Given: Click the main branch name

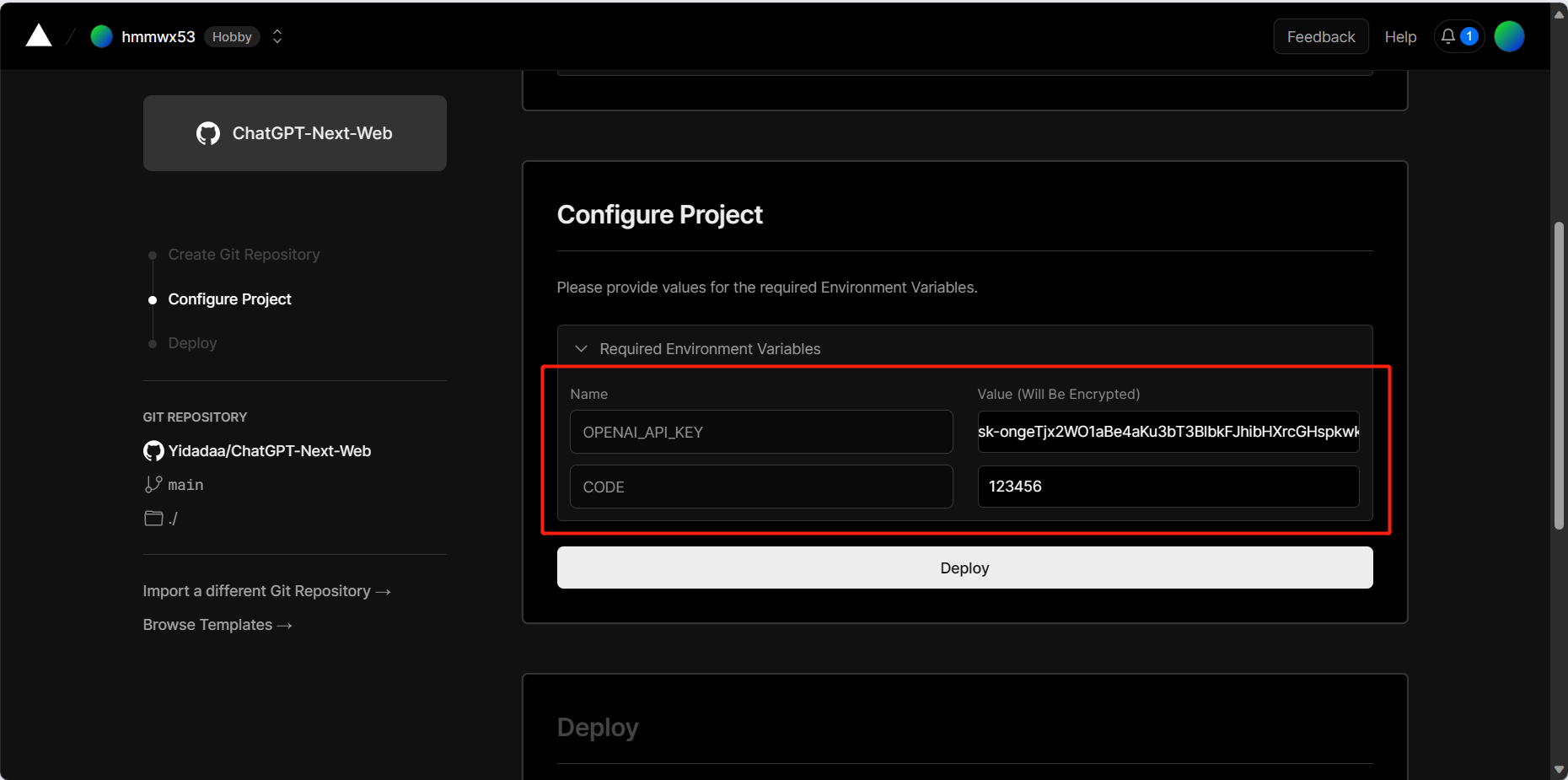Looking at the screenshot, I should [x=185, y=485].
